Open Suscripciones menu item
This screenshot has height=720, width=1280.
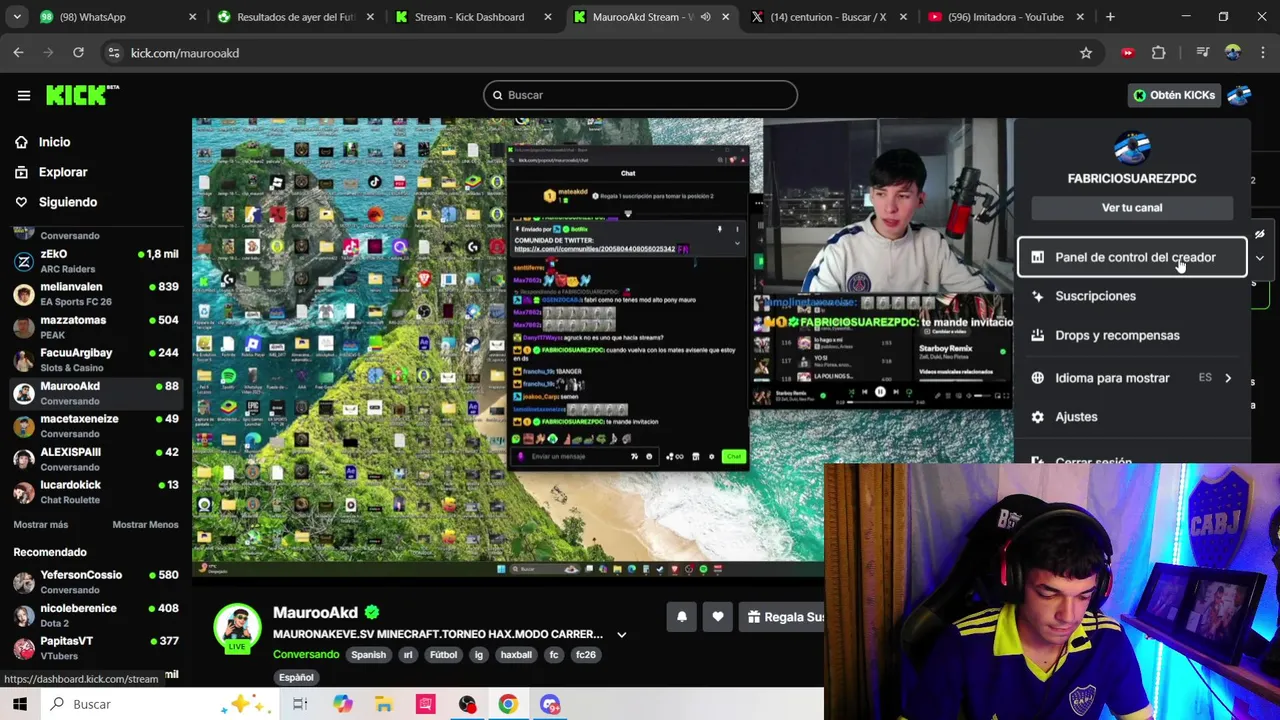coord(1132,296)
